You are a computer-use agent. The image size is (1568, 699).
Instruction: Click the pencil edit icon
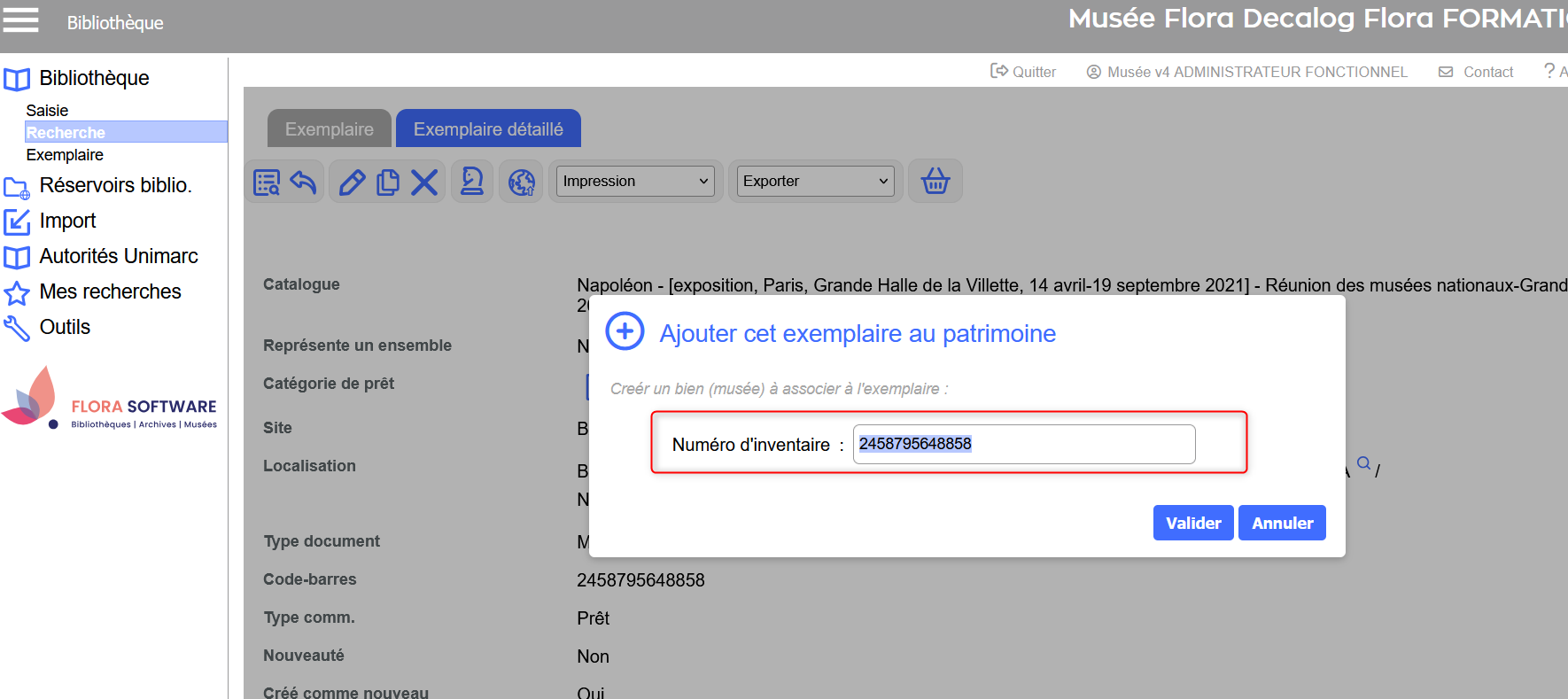(352, 183)
